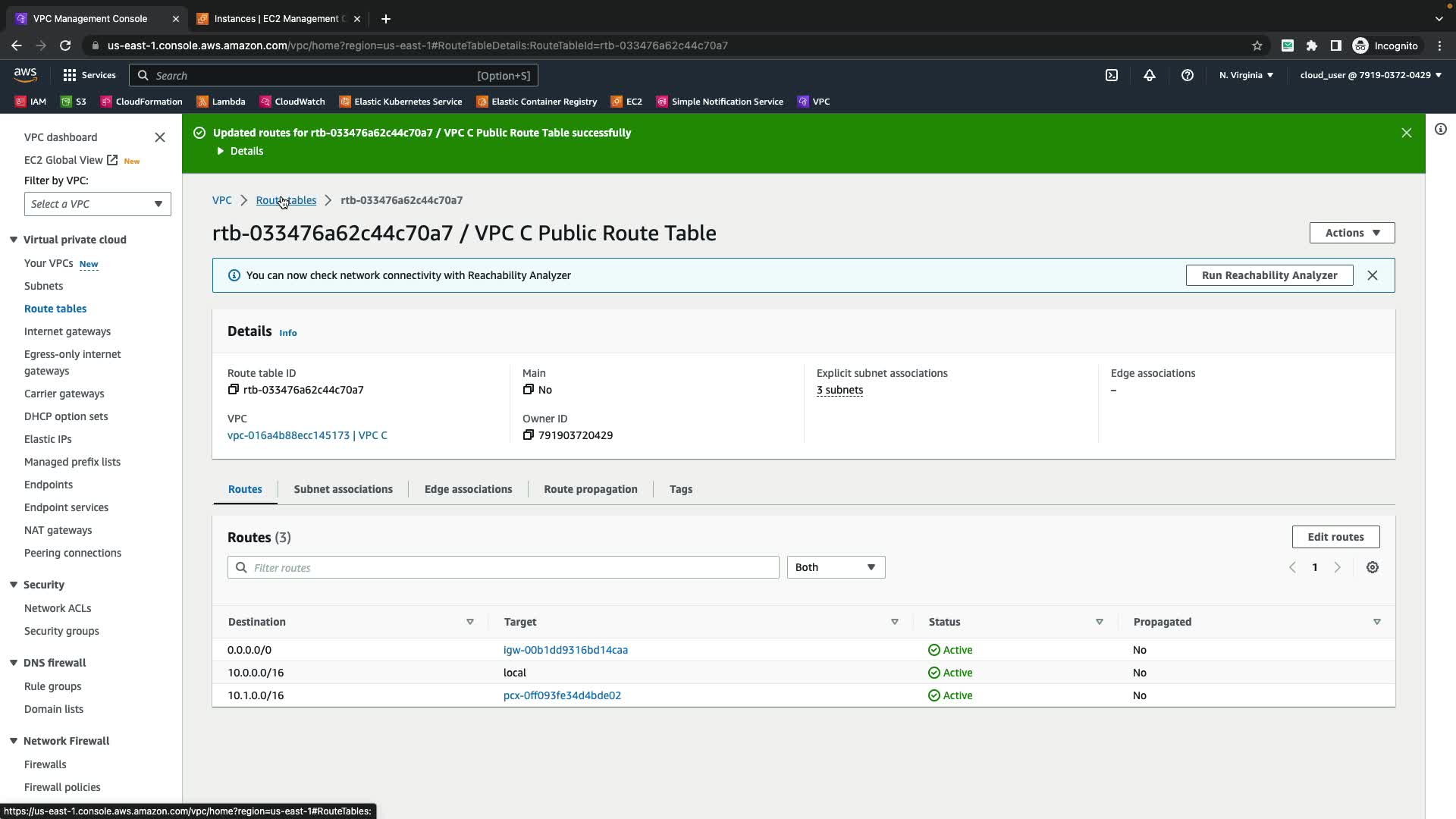
Task: Click the help question mark icon
Action: pos(1188,75)
